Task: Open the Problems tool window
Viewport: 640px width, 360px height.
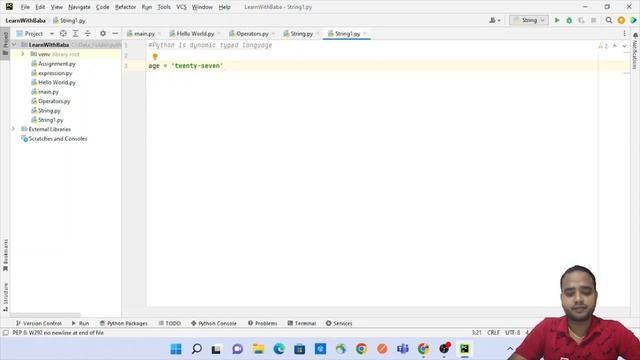Action: click(262, 323)
